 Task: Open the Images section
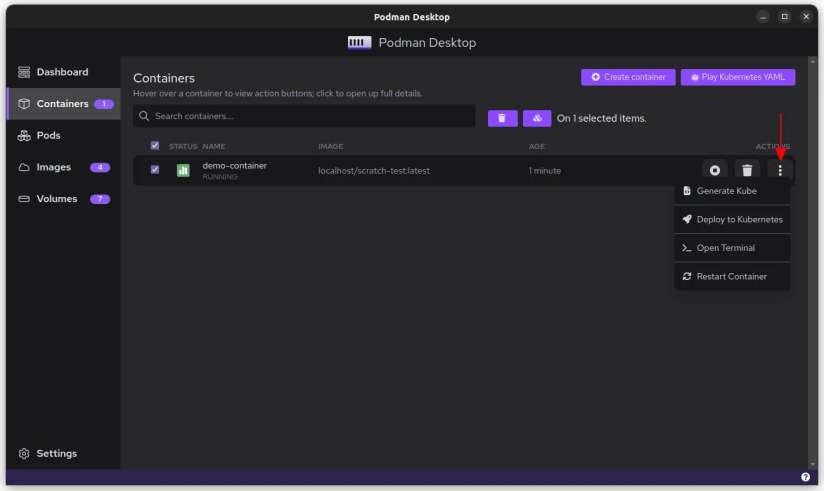click(63, 167)
